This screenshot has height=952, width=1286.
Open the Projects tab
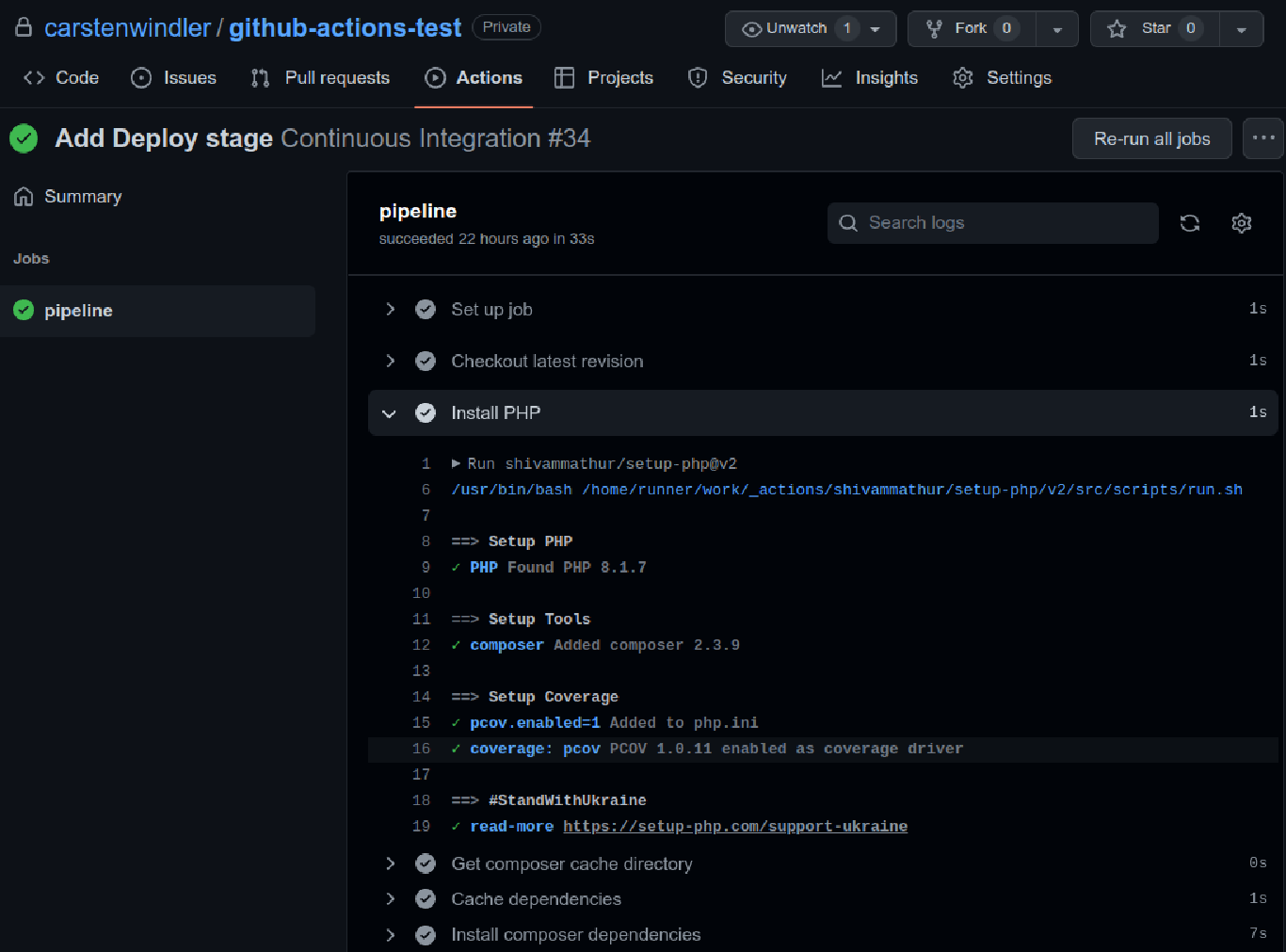[x=603, y=78]
